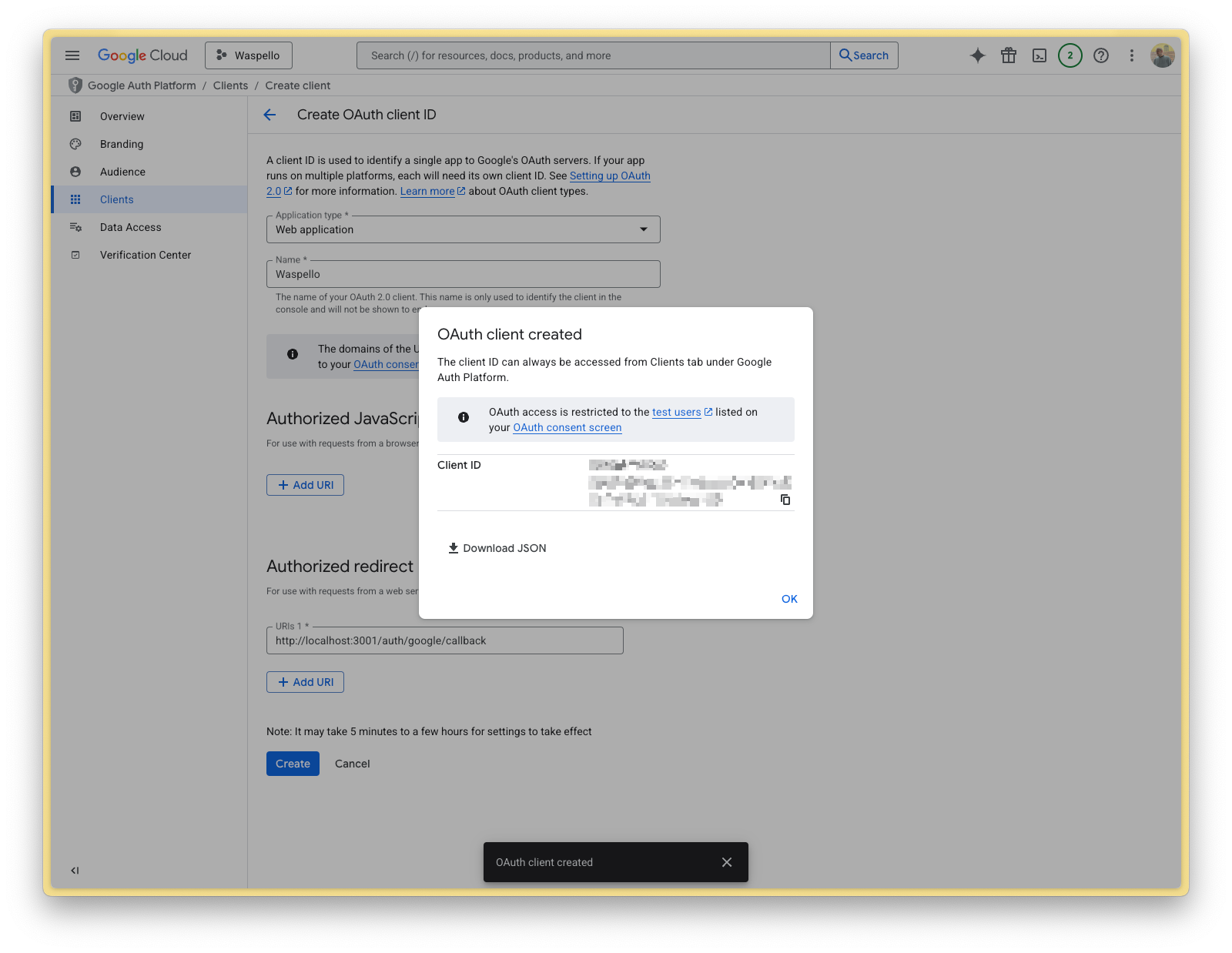This screenshot has width=1232, height=953.
Task: Open the help menu
Action: [x=1101, y=55]
